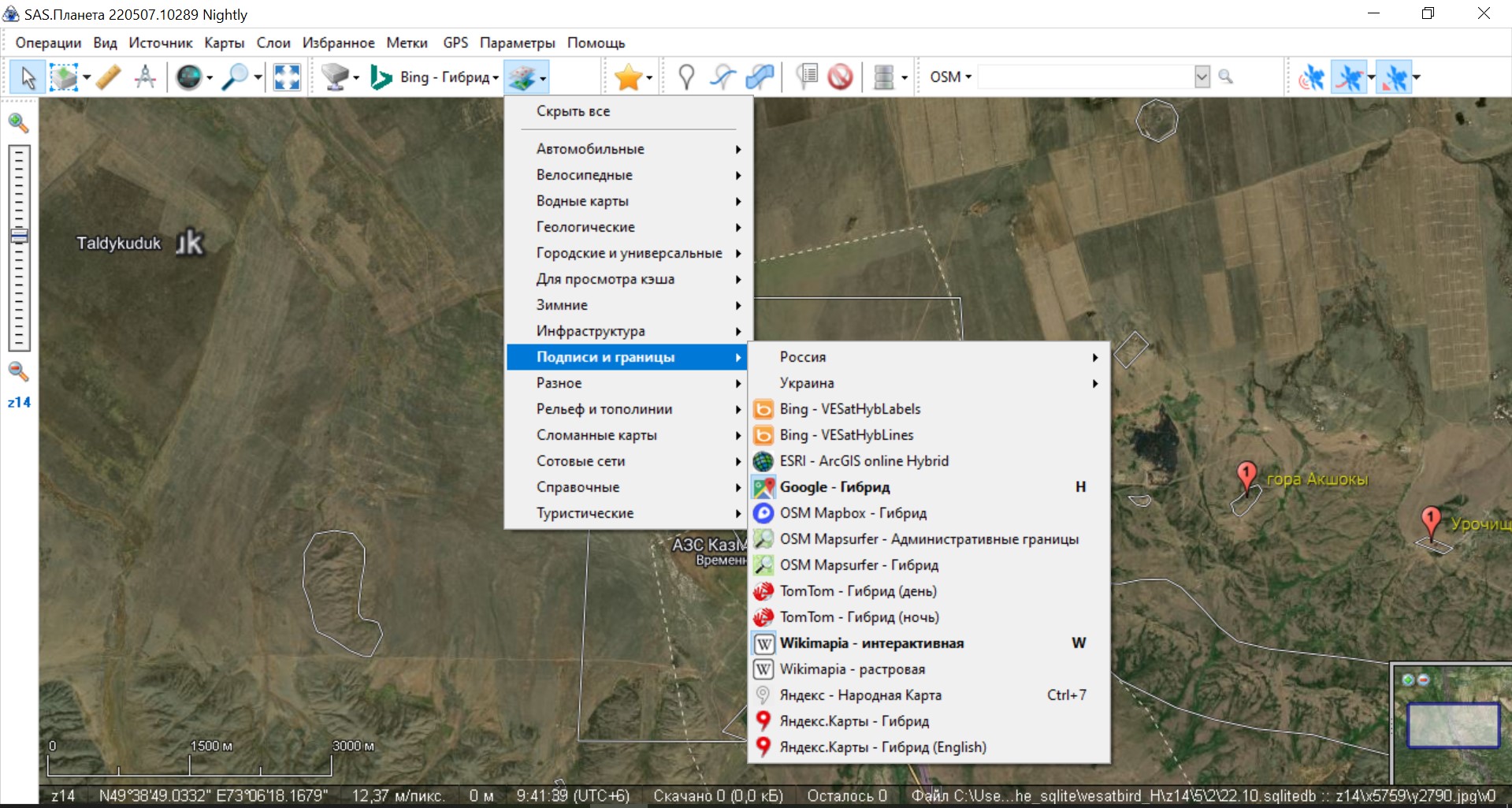The height and width of the screenshot is (808, 1512).
Task: Open the Параметры menu
Action: (x=517, y=43)
